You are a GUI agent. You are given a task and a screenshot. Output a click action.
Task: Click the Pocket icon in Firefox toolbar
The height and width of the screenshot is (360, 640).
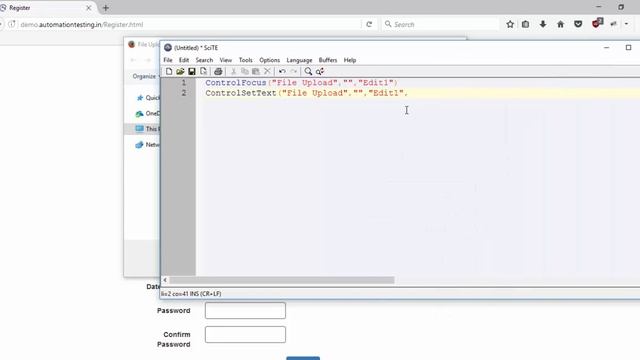point(578,24)
